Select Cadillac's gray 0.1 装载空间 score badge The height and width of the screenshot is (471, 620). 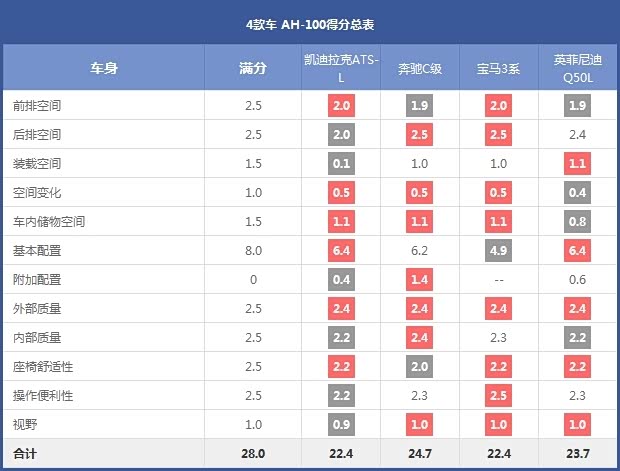tap(341, 163)
